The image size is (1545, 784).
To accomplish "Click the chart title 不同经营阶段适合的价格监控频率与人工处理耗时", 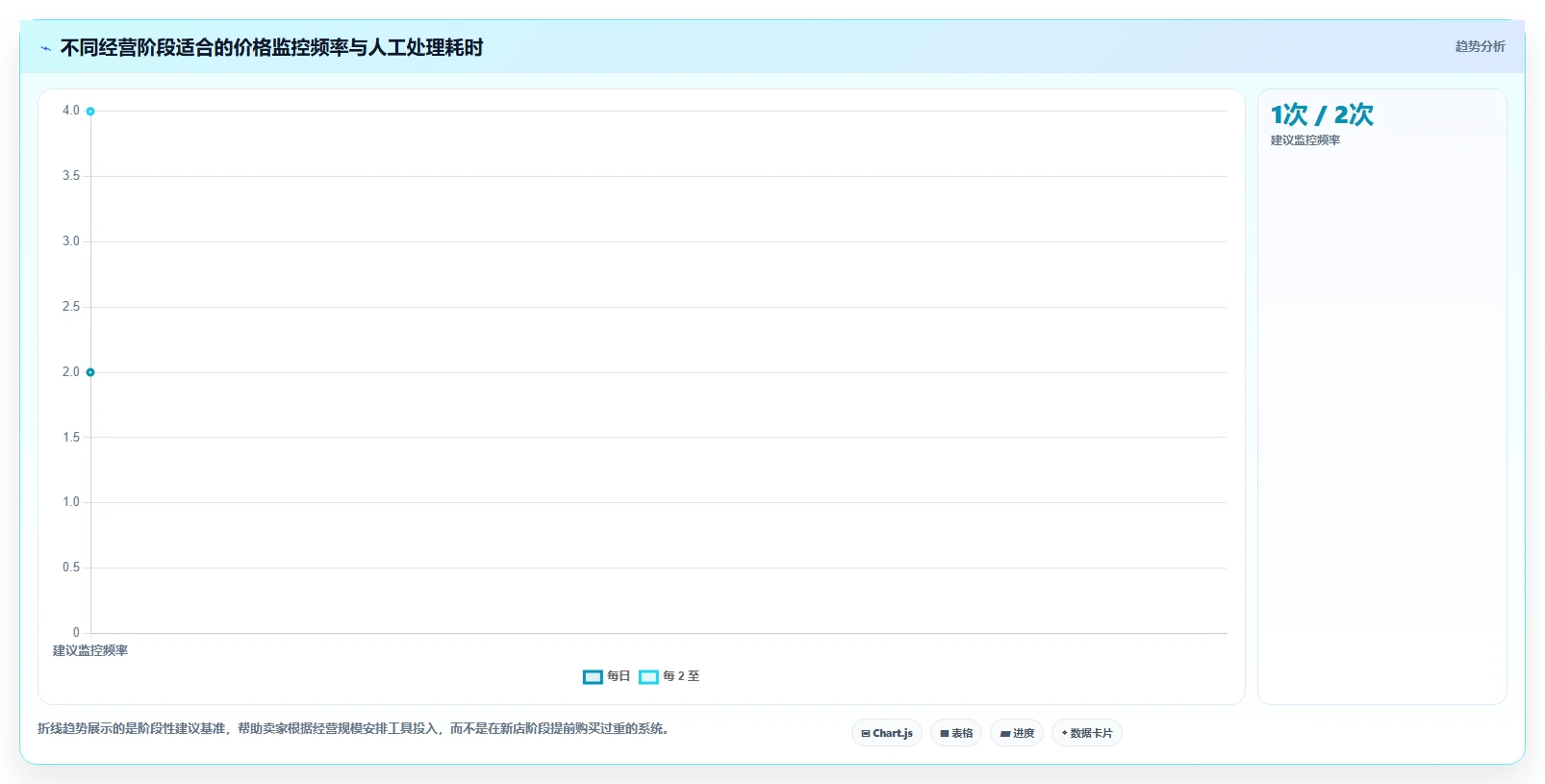I will pyautogui.click(x=271, y=47).
